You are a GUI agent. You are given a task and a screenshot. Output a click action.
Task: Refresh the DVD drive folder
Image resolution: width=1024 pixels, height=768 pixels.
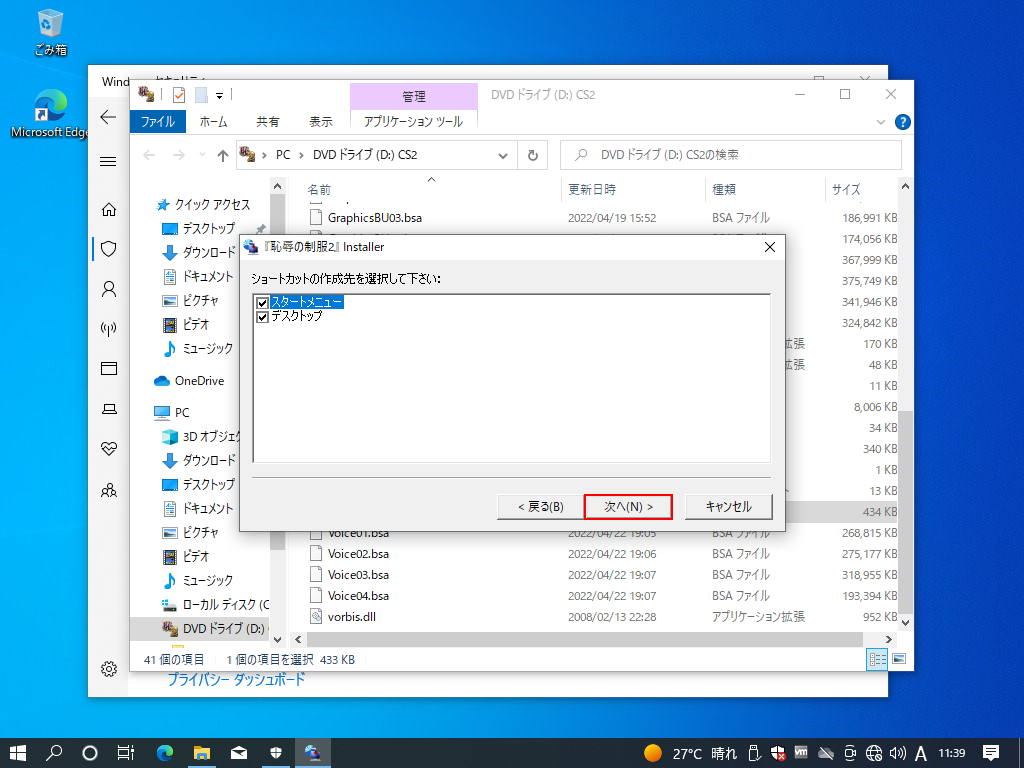(533, 155)
